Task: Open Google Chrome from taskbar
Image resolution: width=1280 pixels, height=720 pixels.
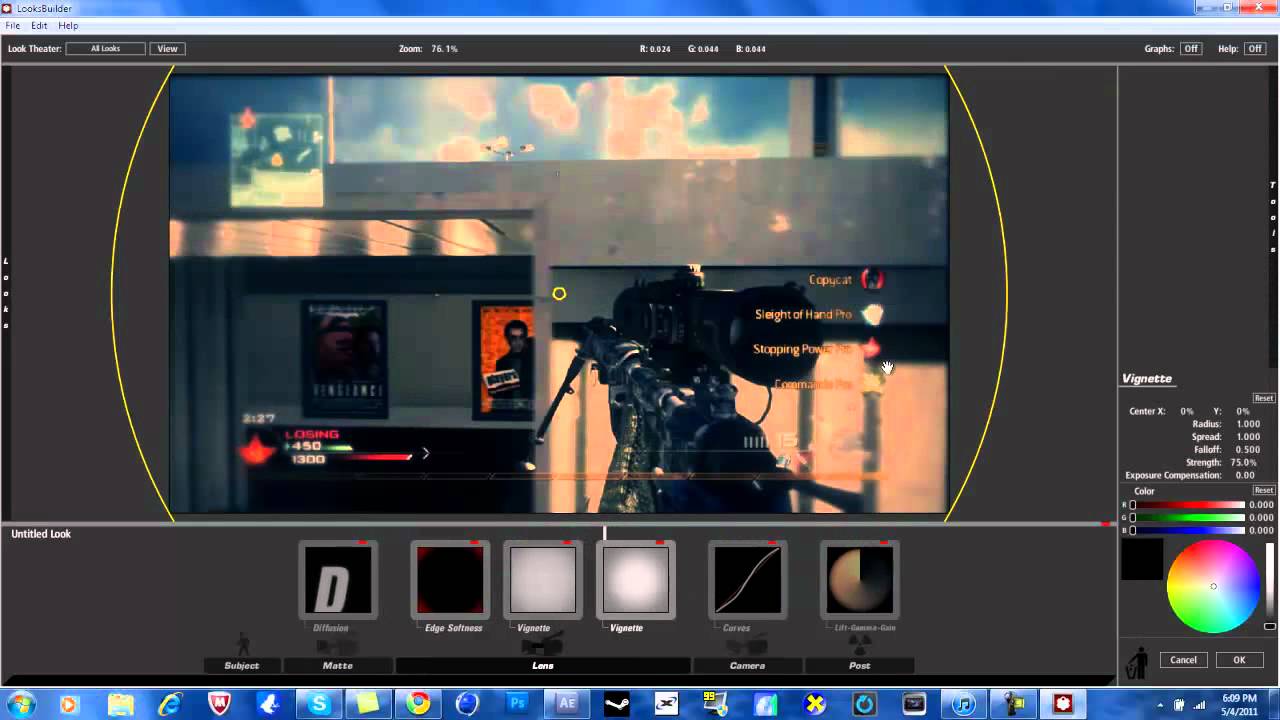Action: pyautogui.click(x=418, y=704)
